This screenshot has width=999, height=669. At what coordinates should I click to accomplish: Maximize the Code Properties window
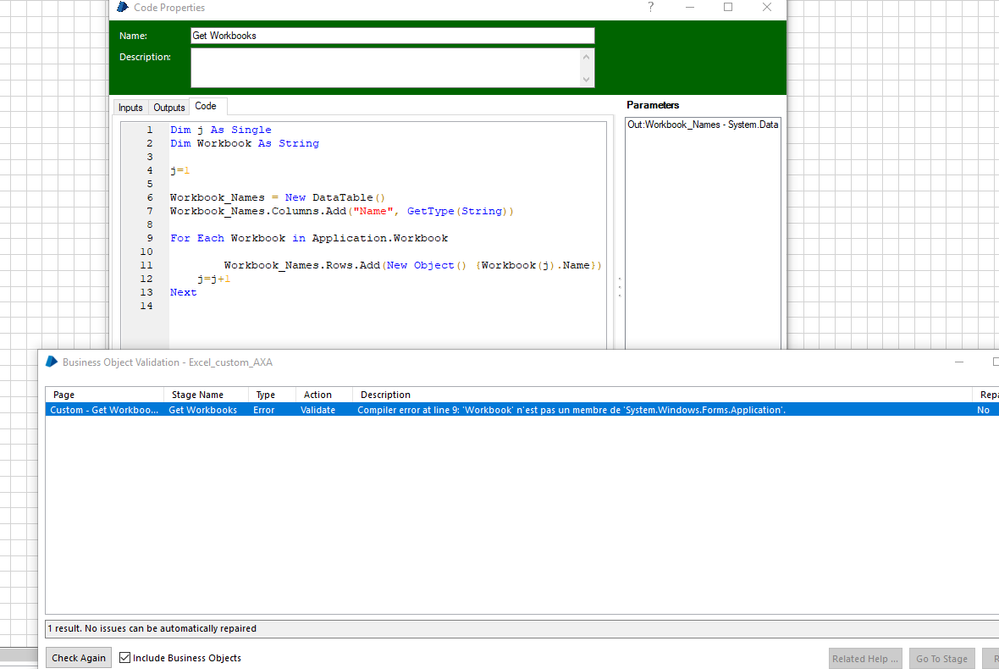pyautogui.click(x=728, y=8)
